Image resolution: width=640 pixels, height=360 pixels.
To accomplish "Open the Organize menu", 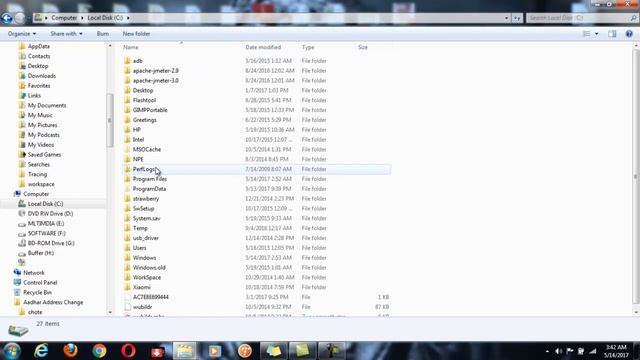I will (22, 34).
